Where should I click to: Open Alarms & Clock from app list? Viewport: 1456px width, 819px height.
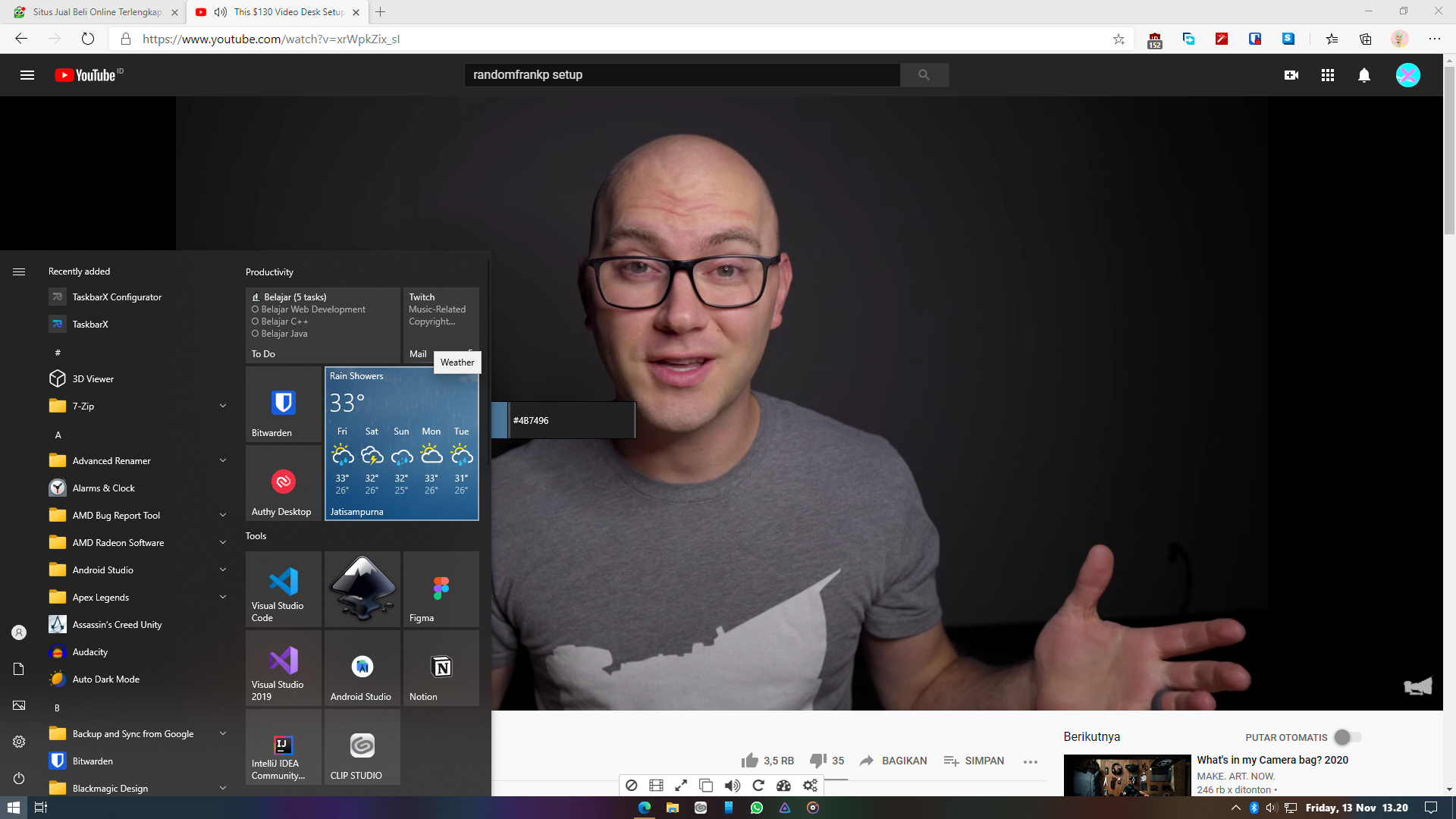(137, 488)
